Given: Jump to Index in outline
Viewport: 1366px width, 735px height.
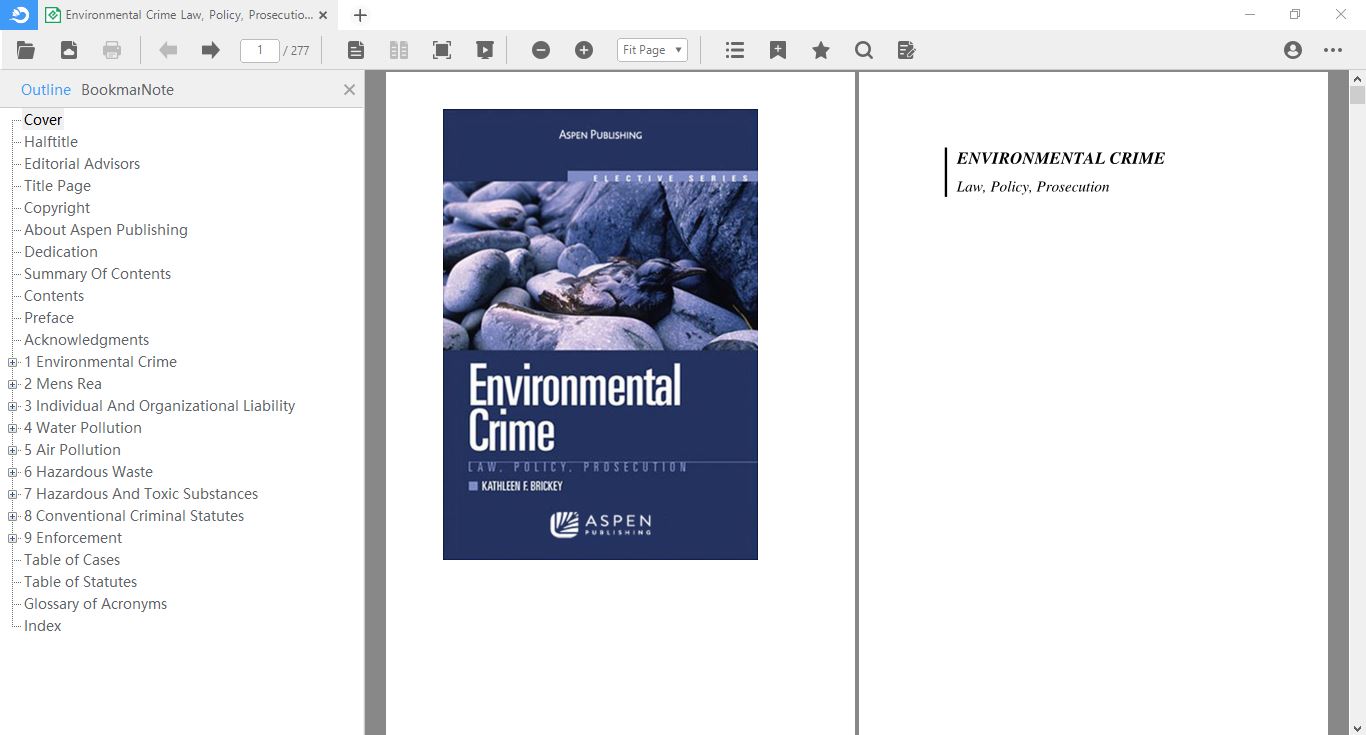Looking at the screenshot, I should (x=43, y=626).
